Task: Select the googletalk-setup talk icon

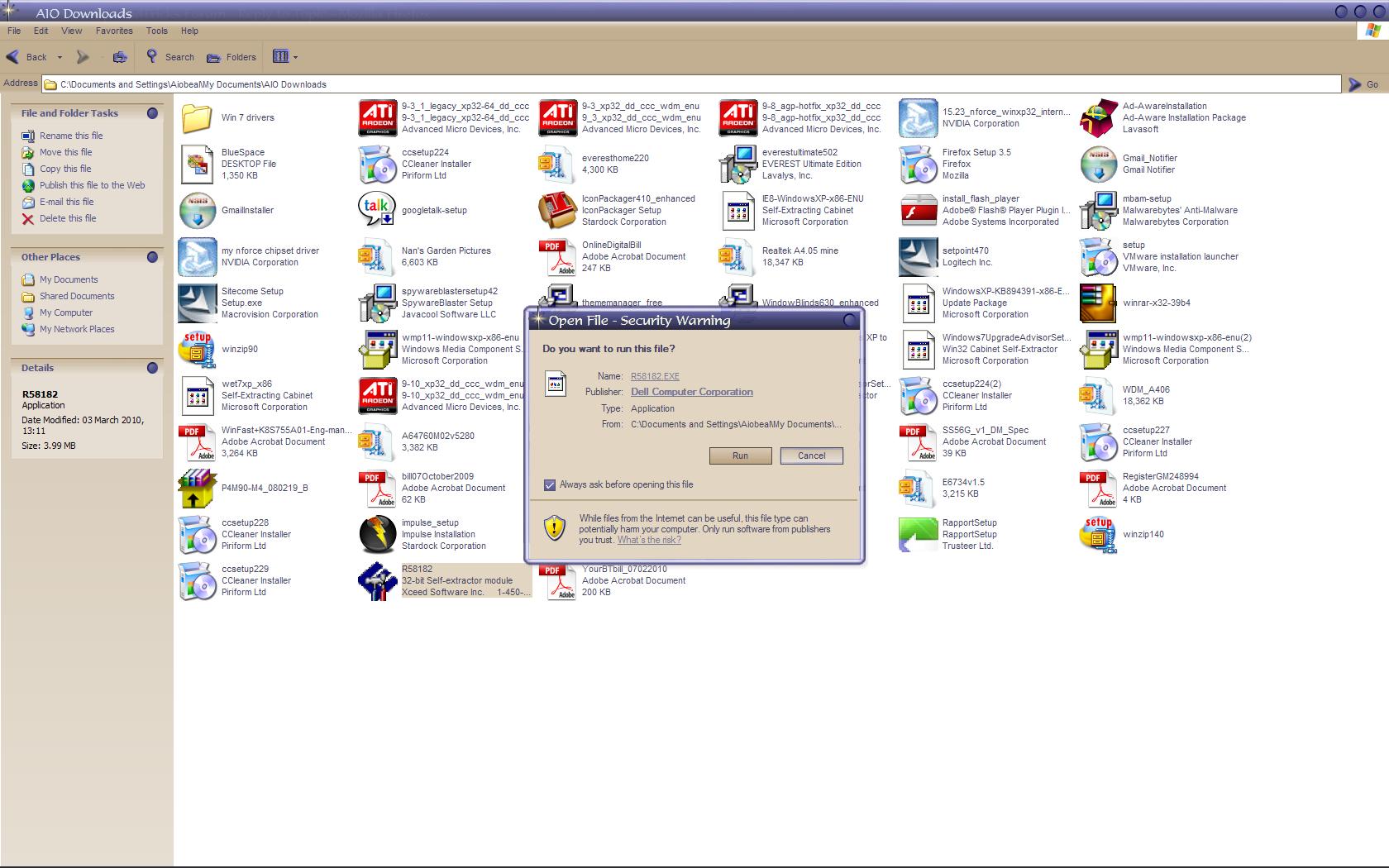Action: point(377,210)
